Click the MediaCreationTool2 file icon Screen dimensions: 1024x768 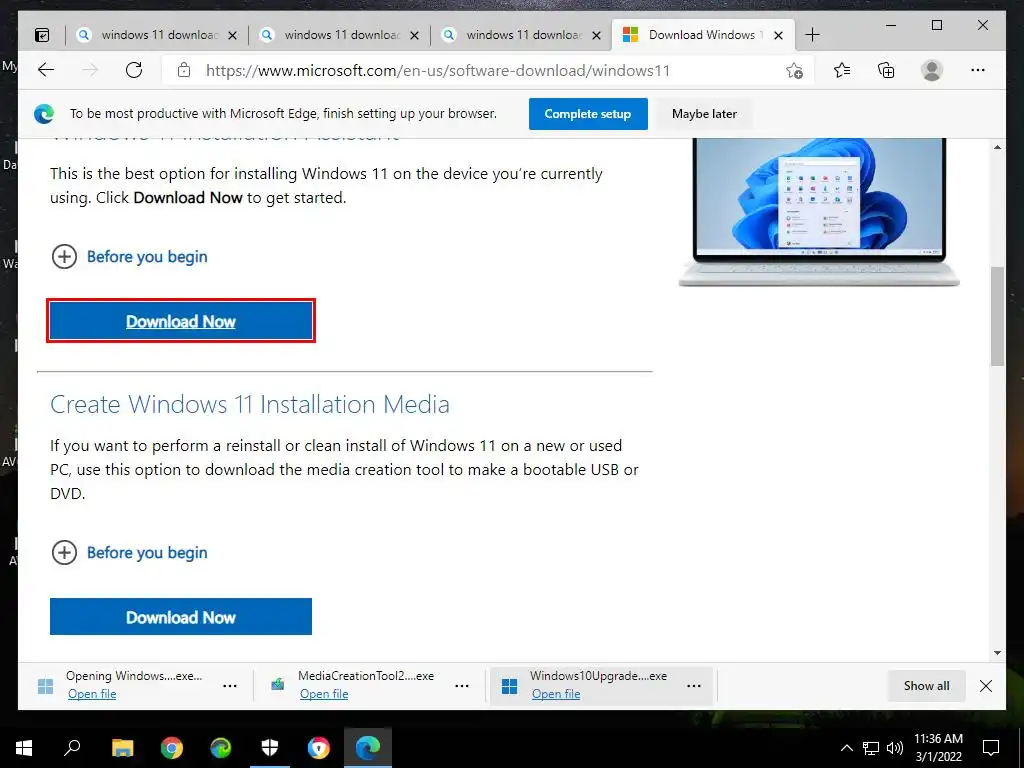(278, 685)
